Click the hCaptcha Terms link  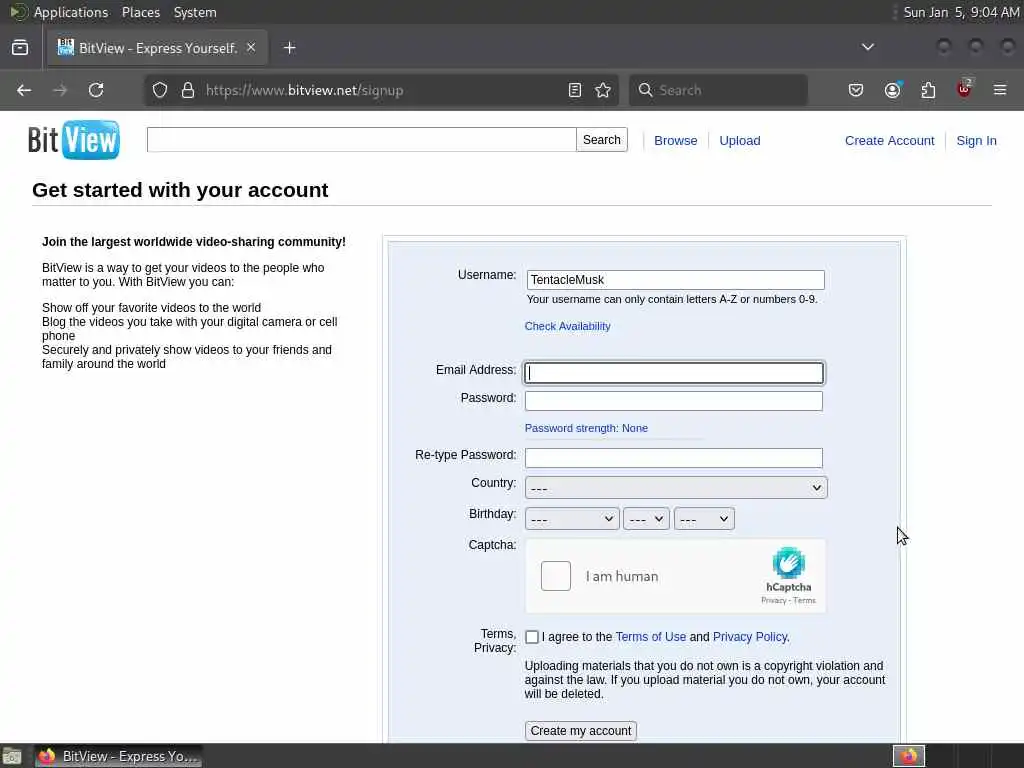pyautogui.click(x=804, y=600)
